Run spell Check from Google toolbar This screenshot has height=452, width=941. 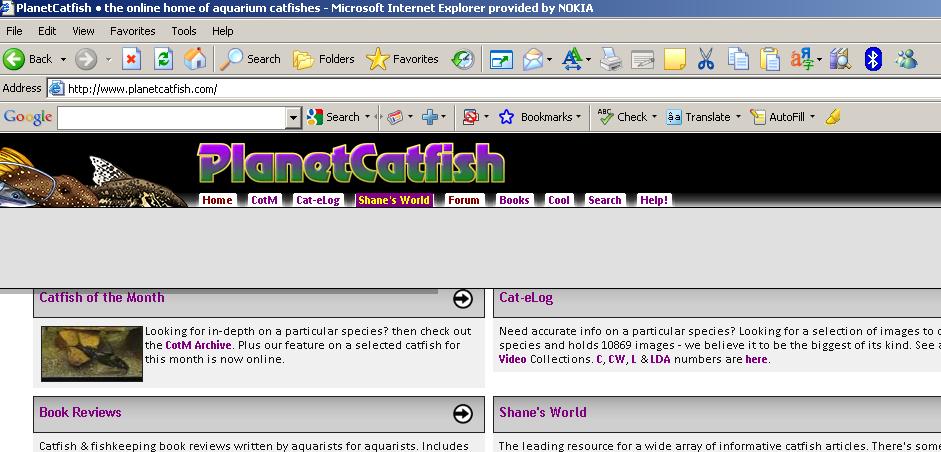point(623,117)
